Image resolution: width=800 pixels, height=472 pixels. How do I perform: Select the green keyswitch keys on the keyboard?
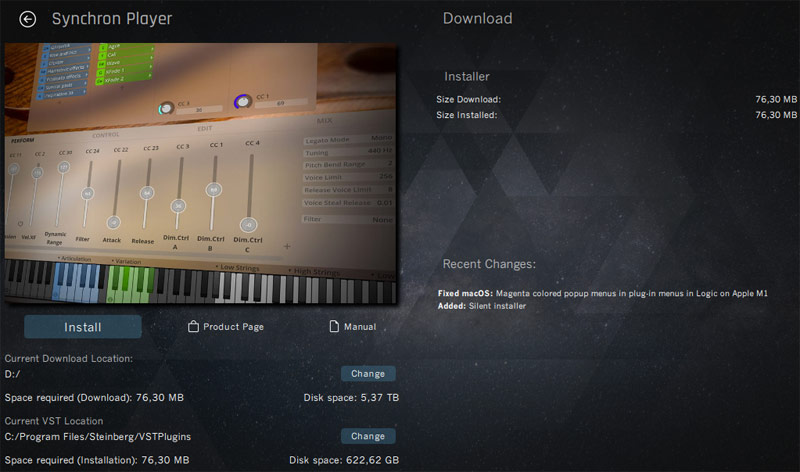coord(131,284)
